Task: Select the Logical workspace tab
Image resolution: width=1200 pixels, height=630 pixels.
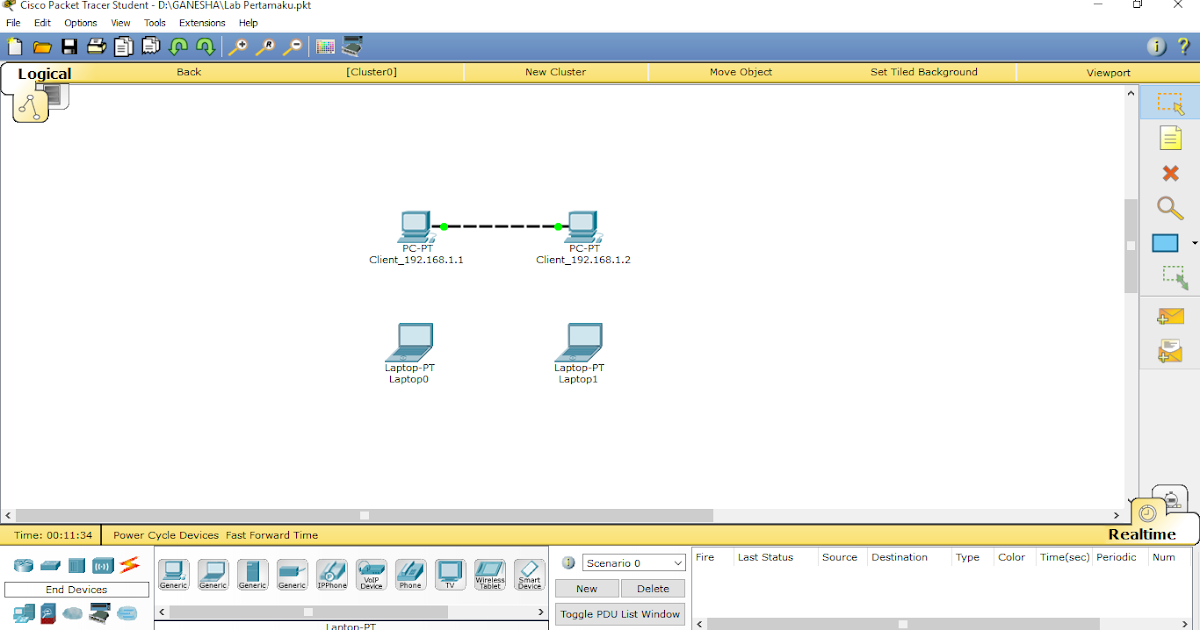Action: click(x=45, y=73)
